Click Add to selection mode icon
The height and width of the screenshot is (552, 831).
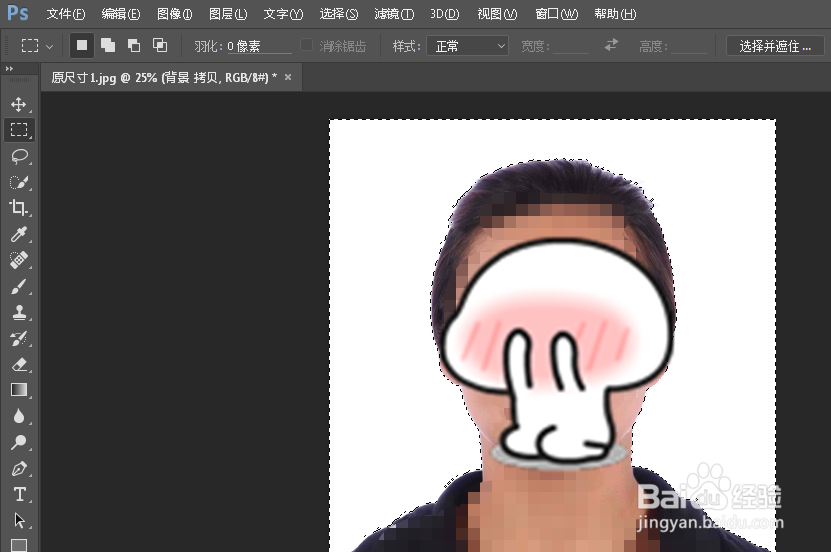pos(108,46)
